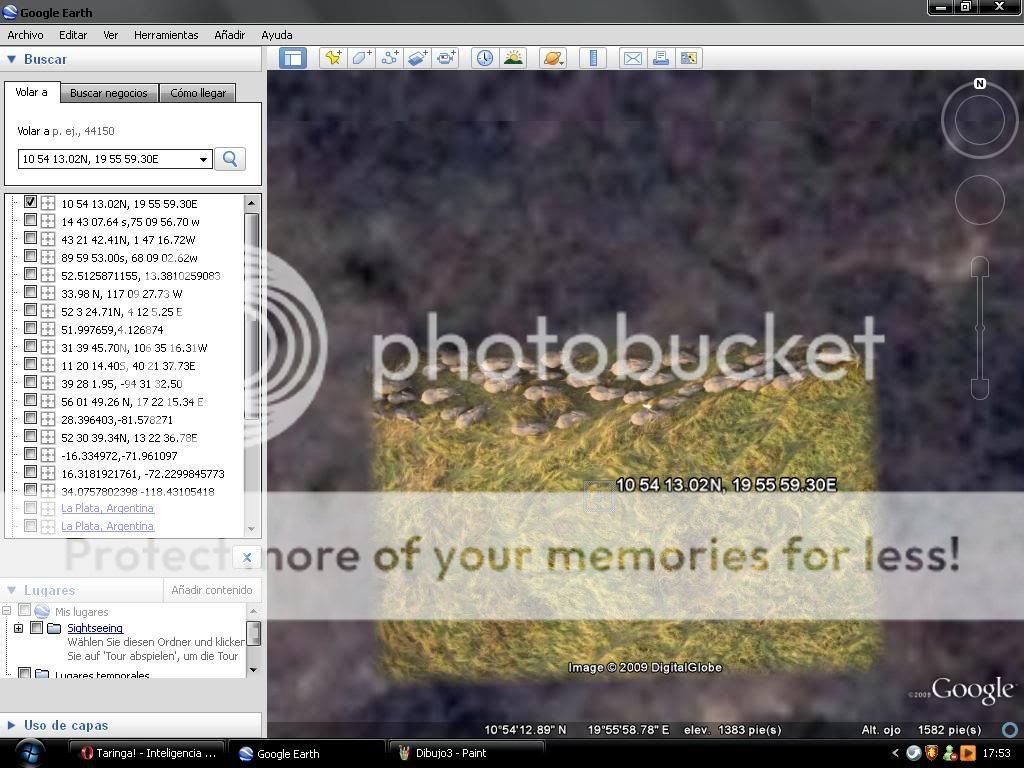
Task: Open the Archivo menu
Action: click(25, 35)
